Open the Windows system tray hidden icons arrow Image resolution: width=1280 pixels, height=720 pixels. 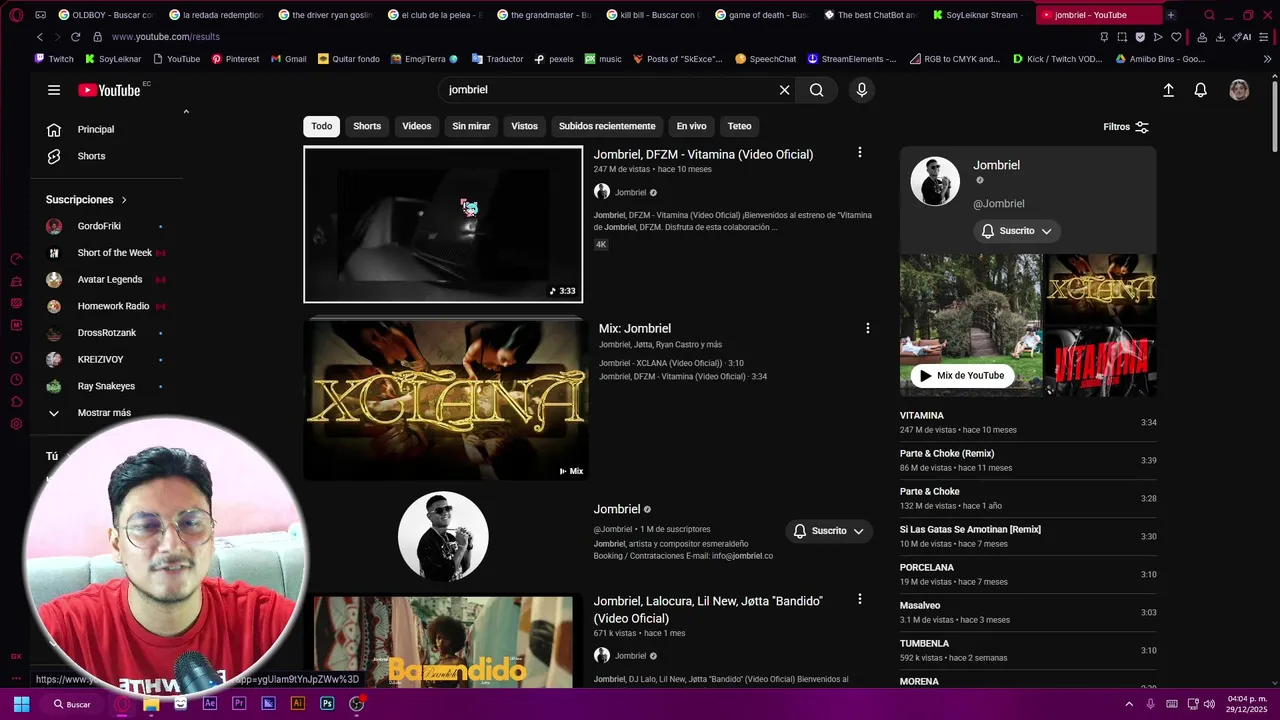click(1129, 704)
